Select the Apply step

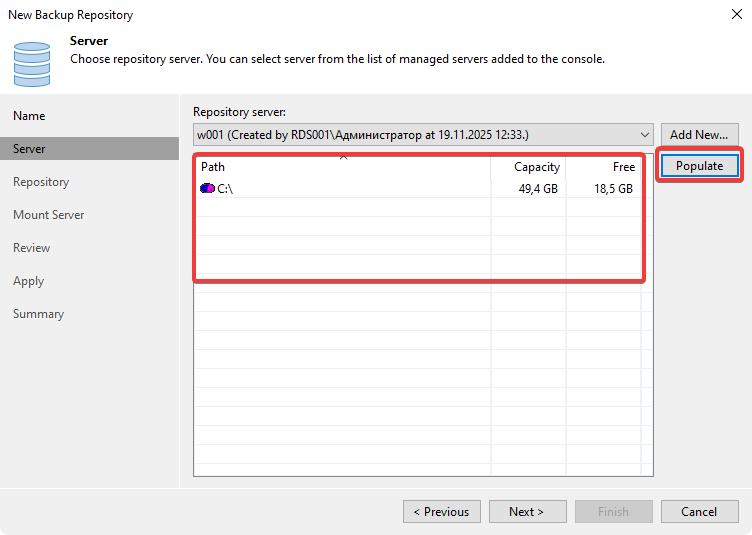pos(28,281)
